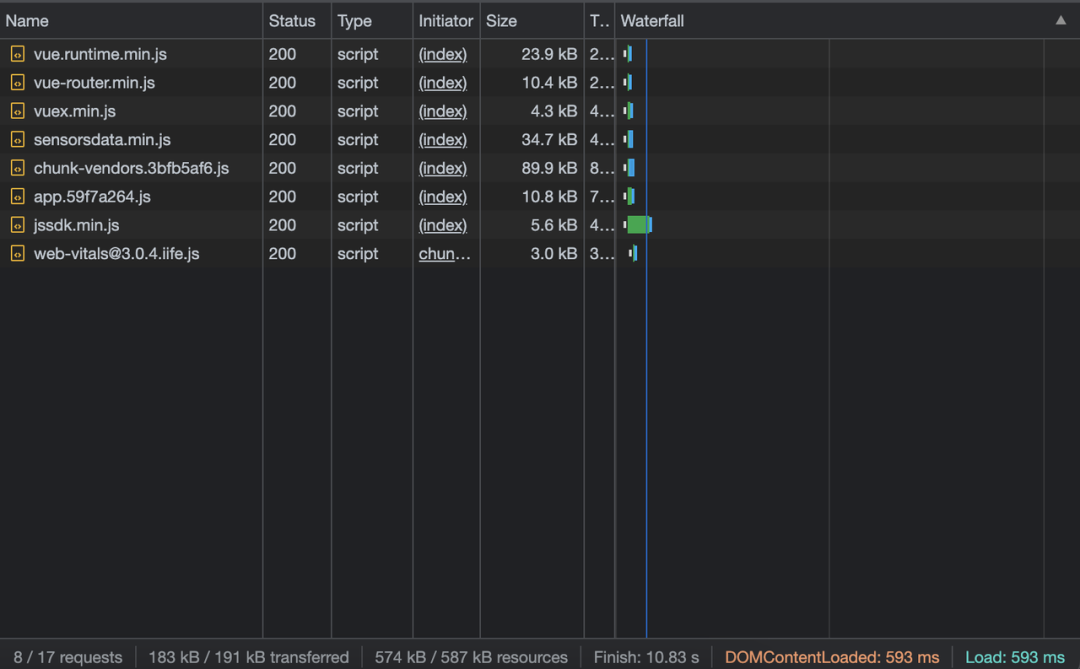Open the (index) initiator link for jssdk.min.js

point(443,225)
